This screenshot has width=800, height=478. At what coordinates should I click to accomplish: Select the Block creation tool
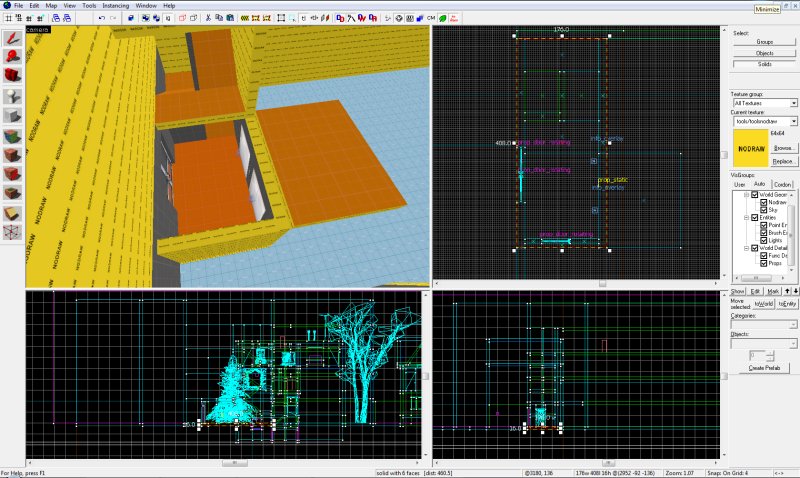coord(12,116)
